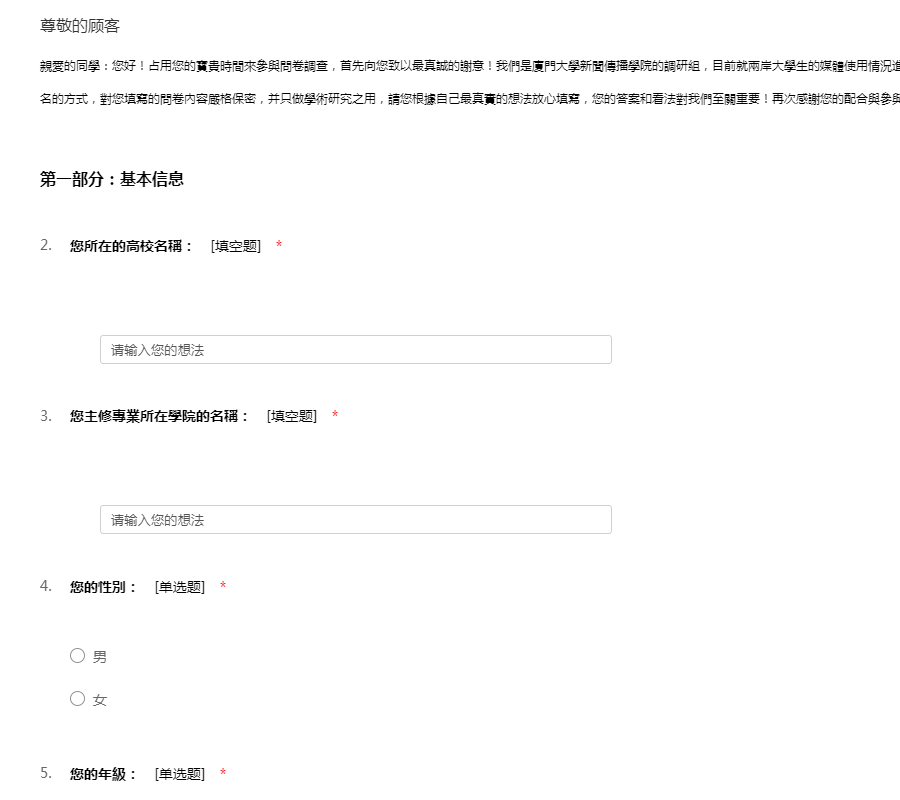Click the 您的性別 question label

(103, 587)
